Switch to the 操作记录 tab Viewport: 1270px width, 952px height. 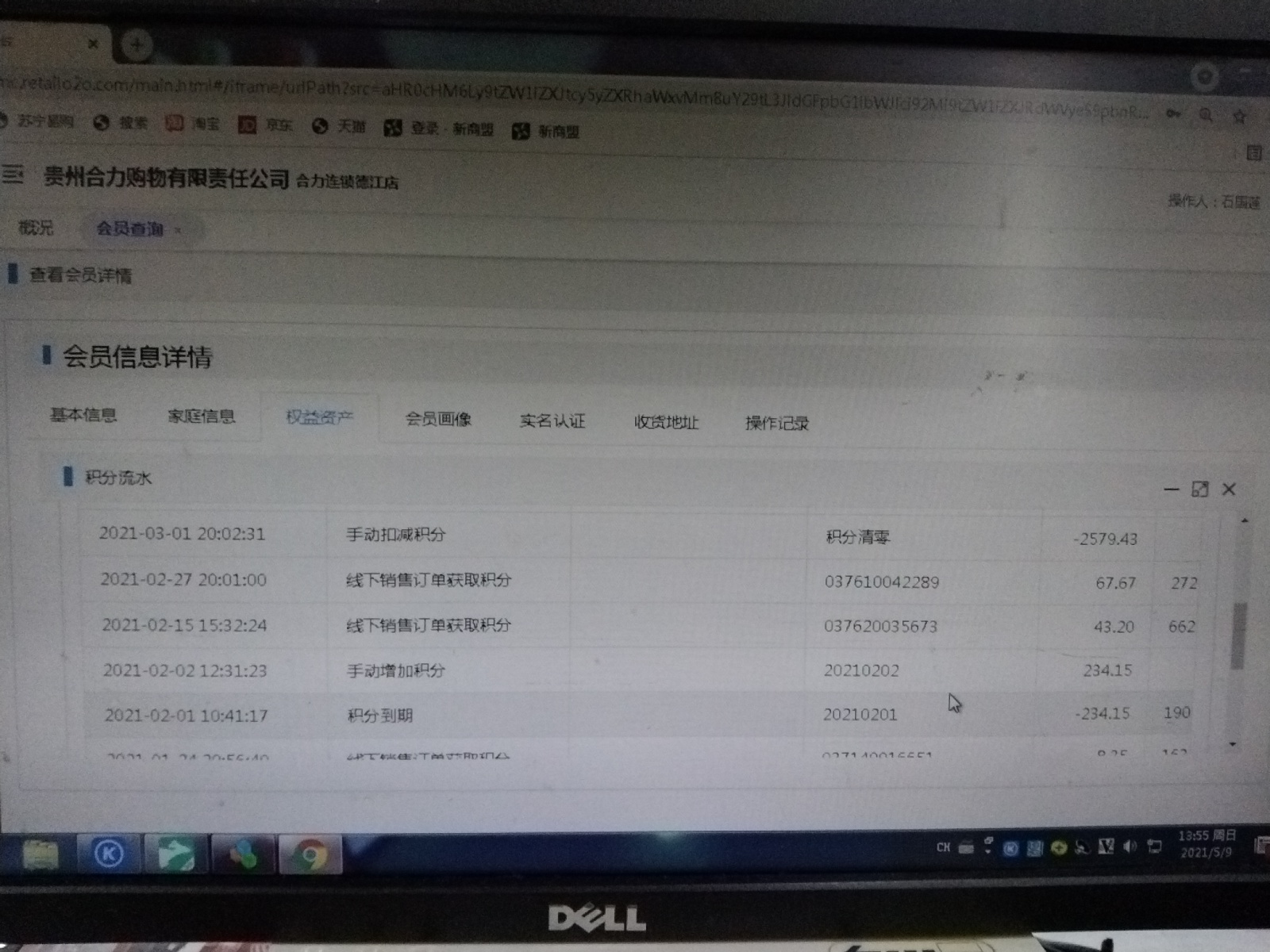[x=776, y=423]
